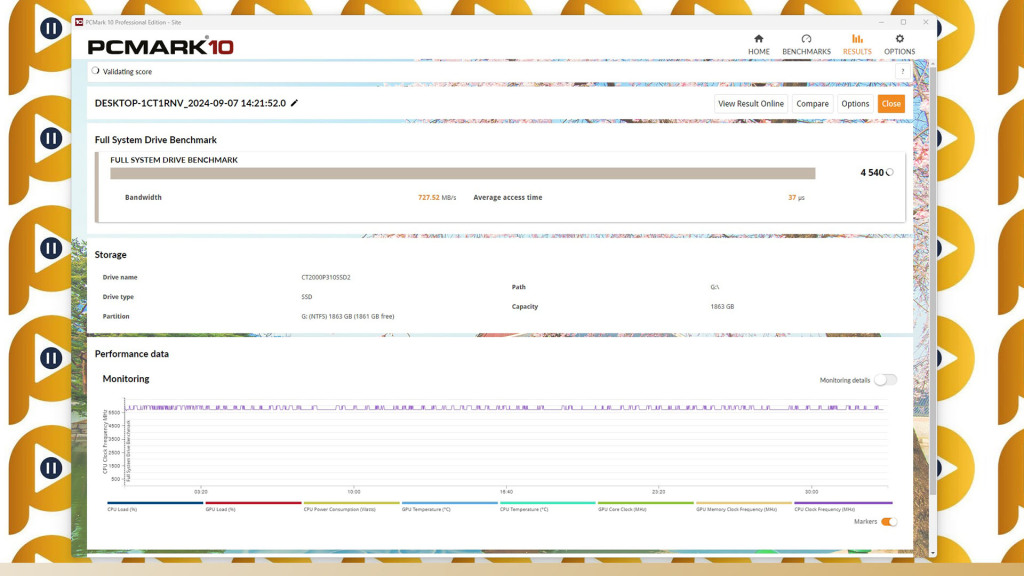Toggle the GPU Load (%) legend series
The height and width of the screenshot is (576, 1024).
(253, 507)
